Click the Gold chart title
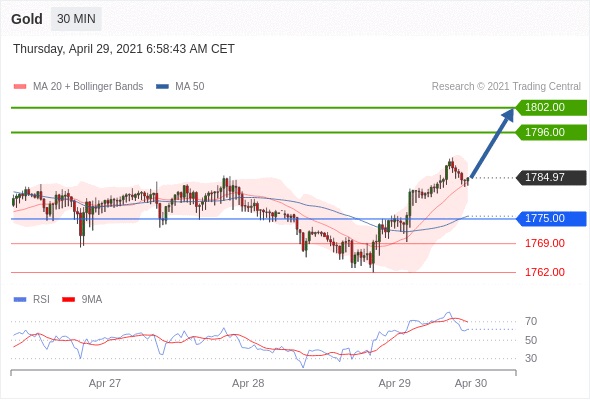This screenshot has height=400, width=590. coord(27,19)
